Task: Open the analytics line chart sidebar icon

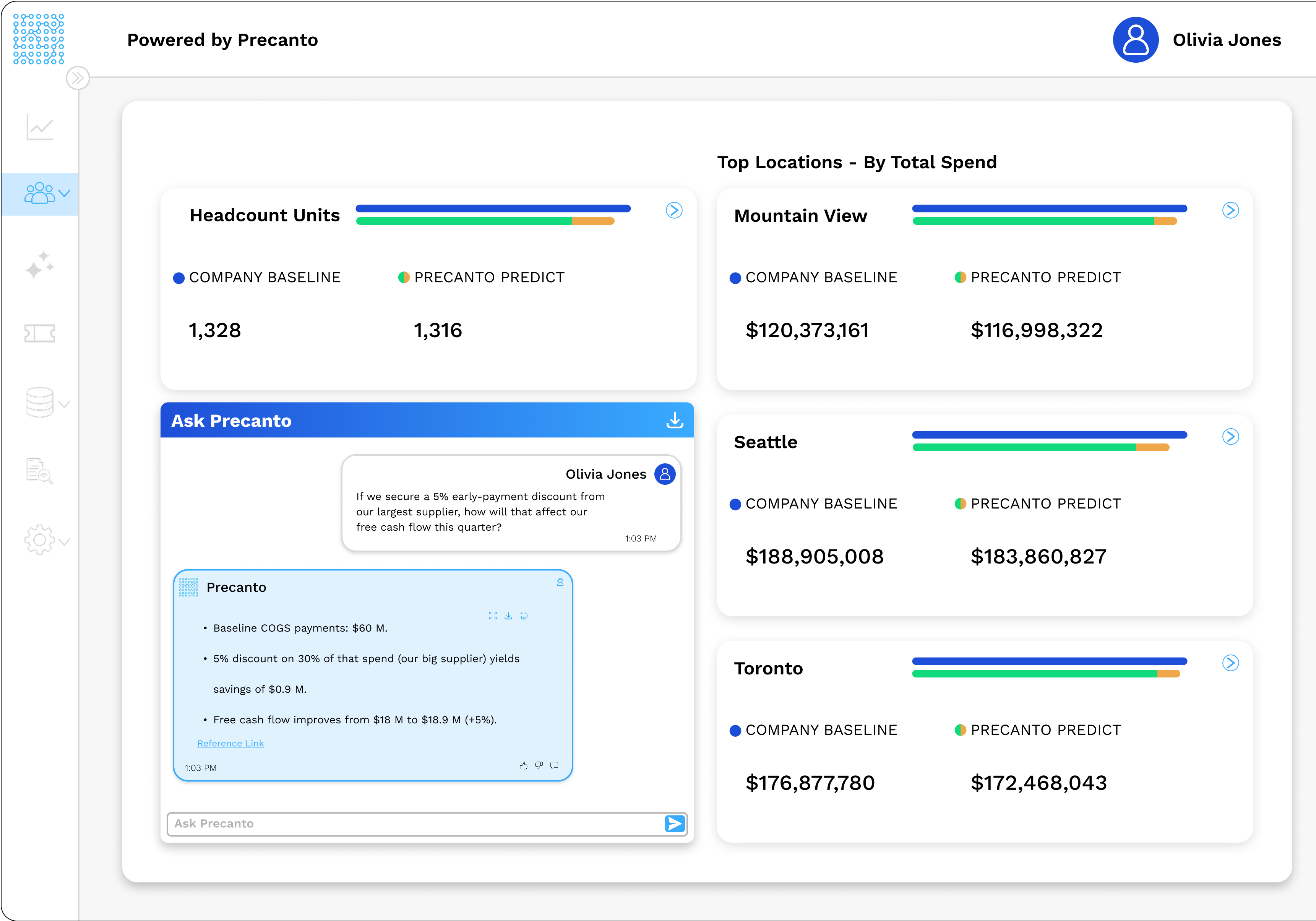Action: [x=39, y=127]
